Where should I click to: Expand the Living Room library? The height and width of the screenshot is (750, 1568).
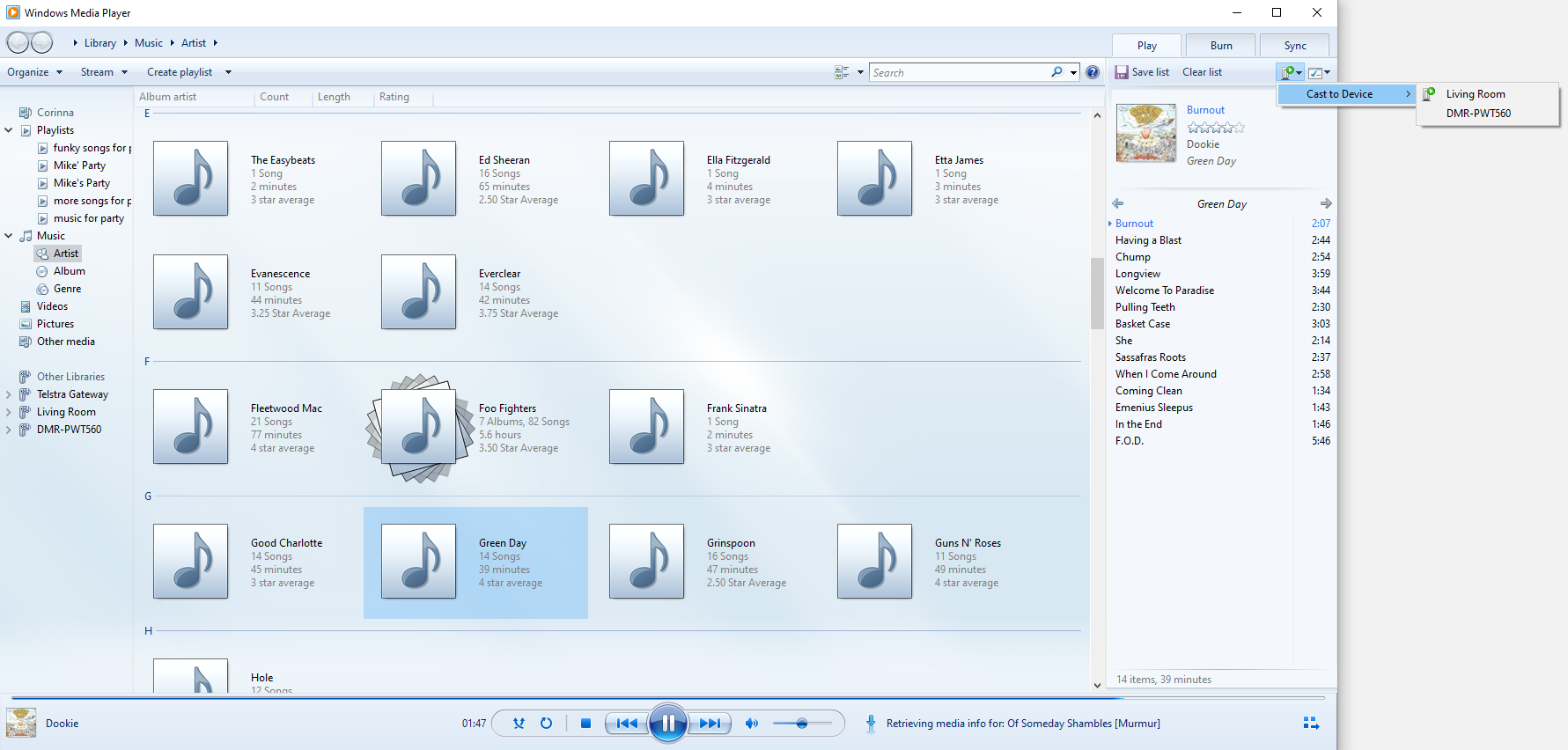click(x=9, y=412)
